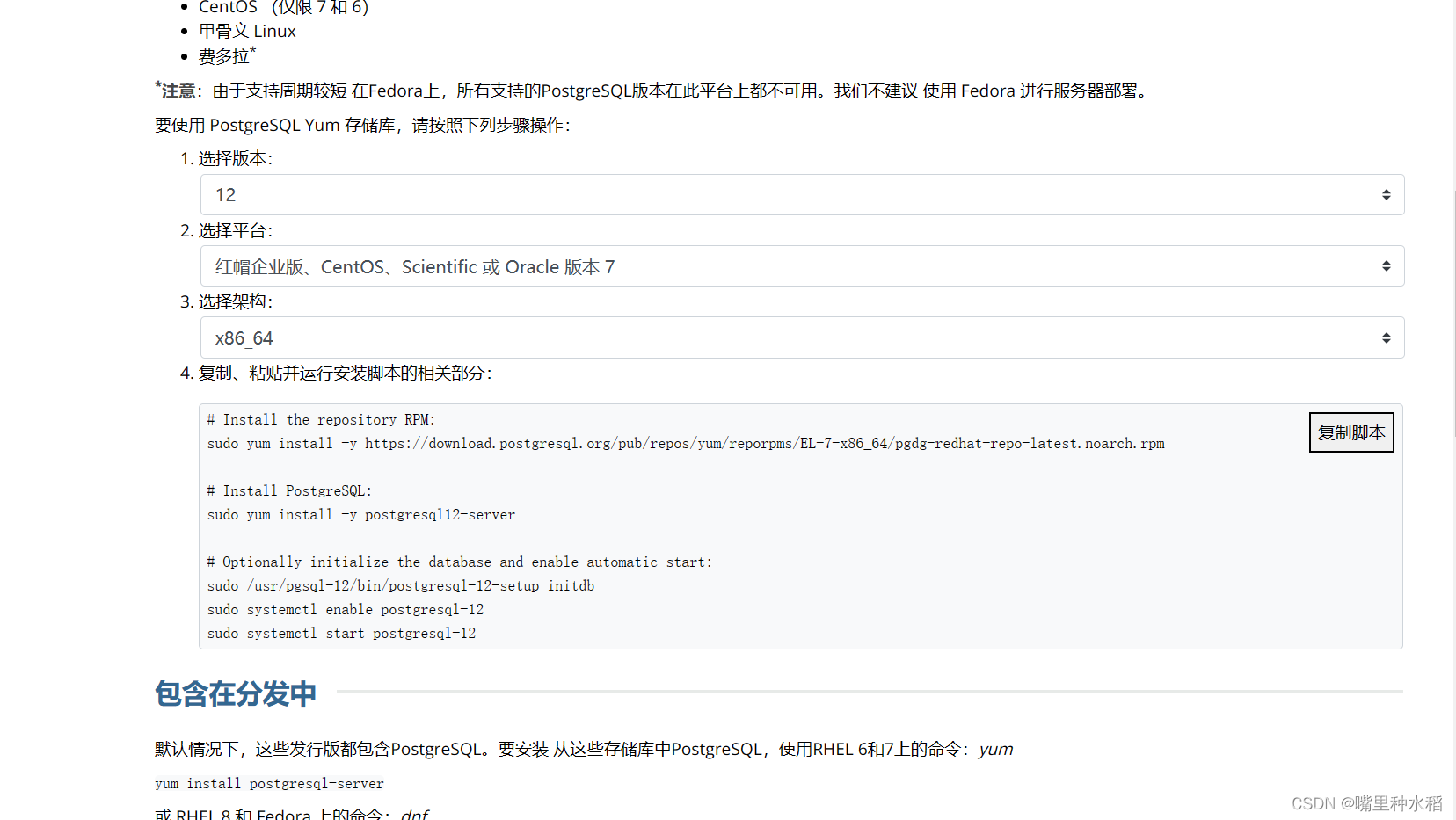Open the x86_64 architecture dropdown
Screen dimensions: 1456x820
click(791, 337)
